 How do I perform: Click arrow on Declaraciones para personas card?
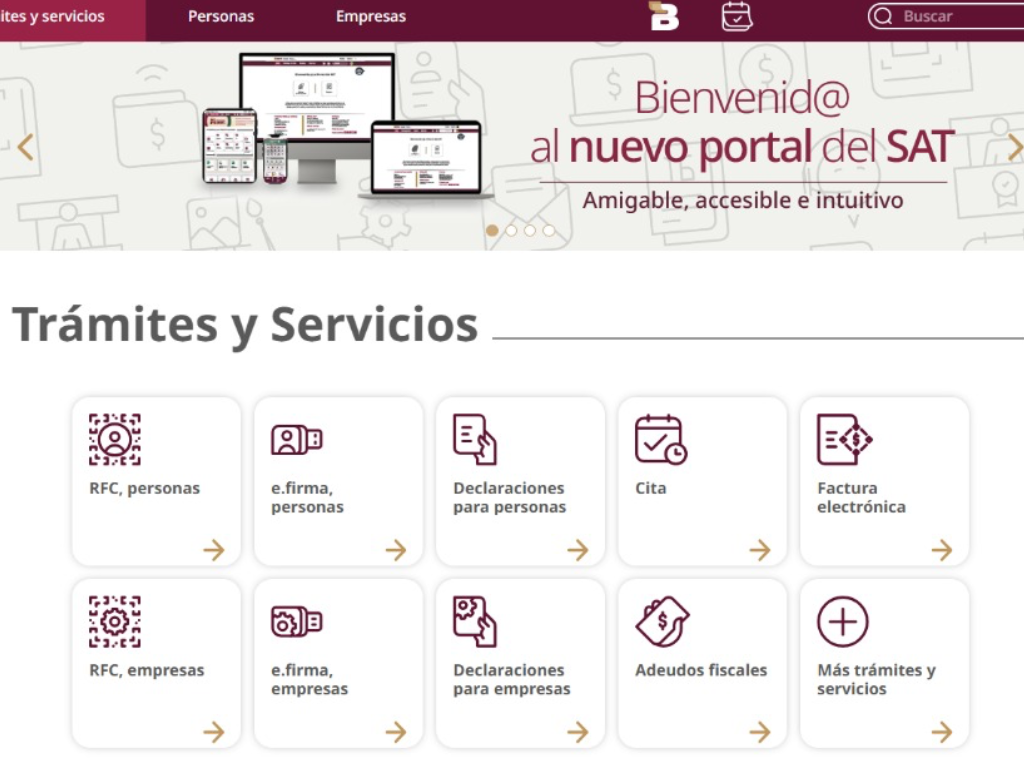(577, 550)
